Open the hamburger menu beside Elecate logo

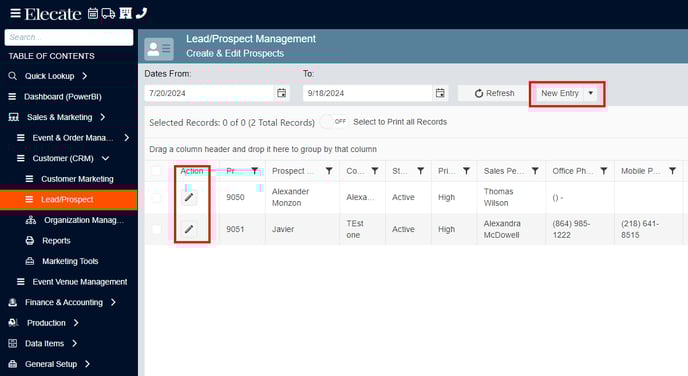click(15, 14)
